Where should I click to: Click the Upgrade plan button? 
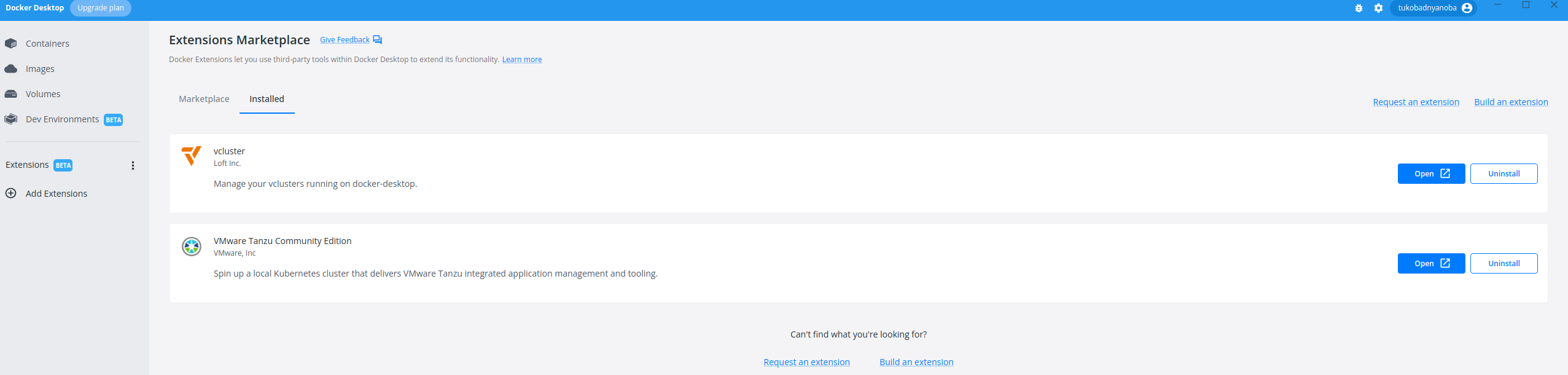[101, 8]
